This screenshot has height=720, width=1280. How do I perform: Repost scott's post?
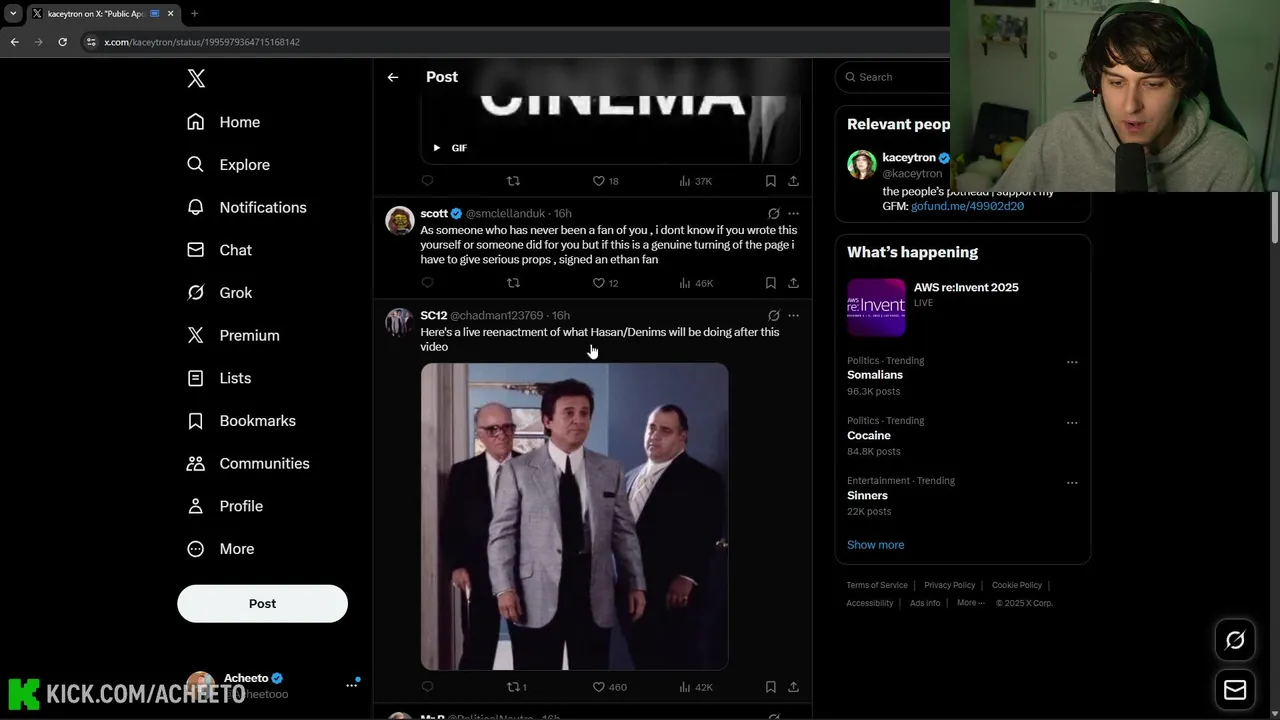(x=513, y=283)
